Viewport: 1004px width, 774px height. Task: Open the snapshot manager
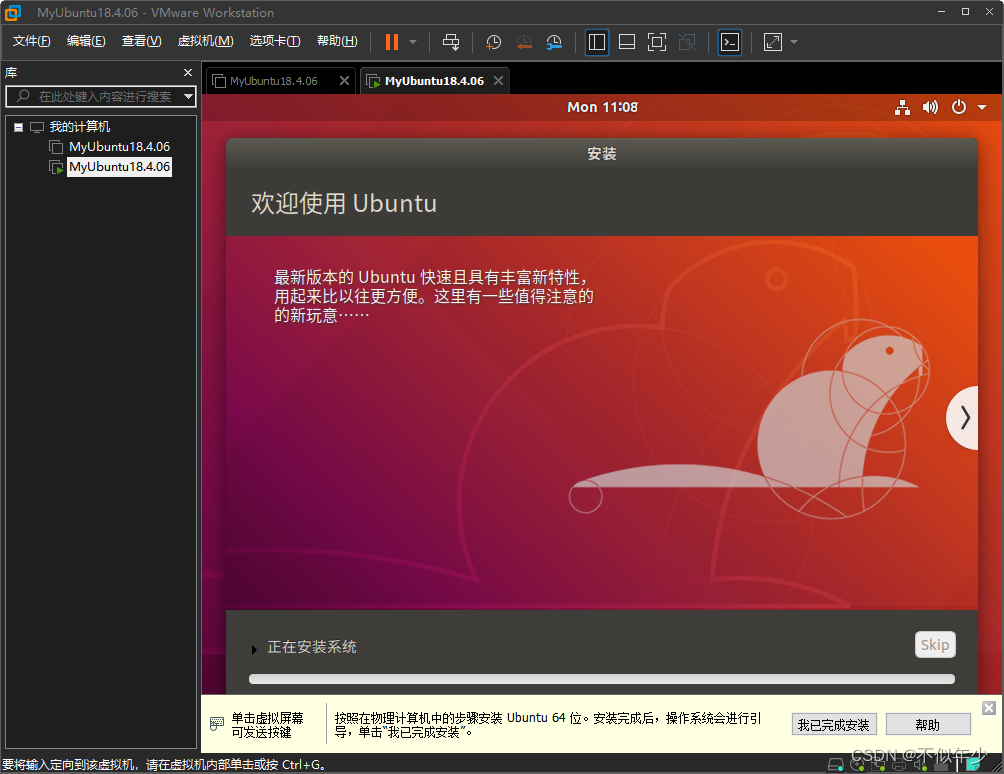554,42
